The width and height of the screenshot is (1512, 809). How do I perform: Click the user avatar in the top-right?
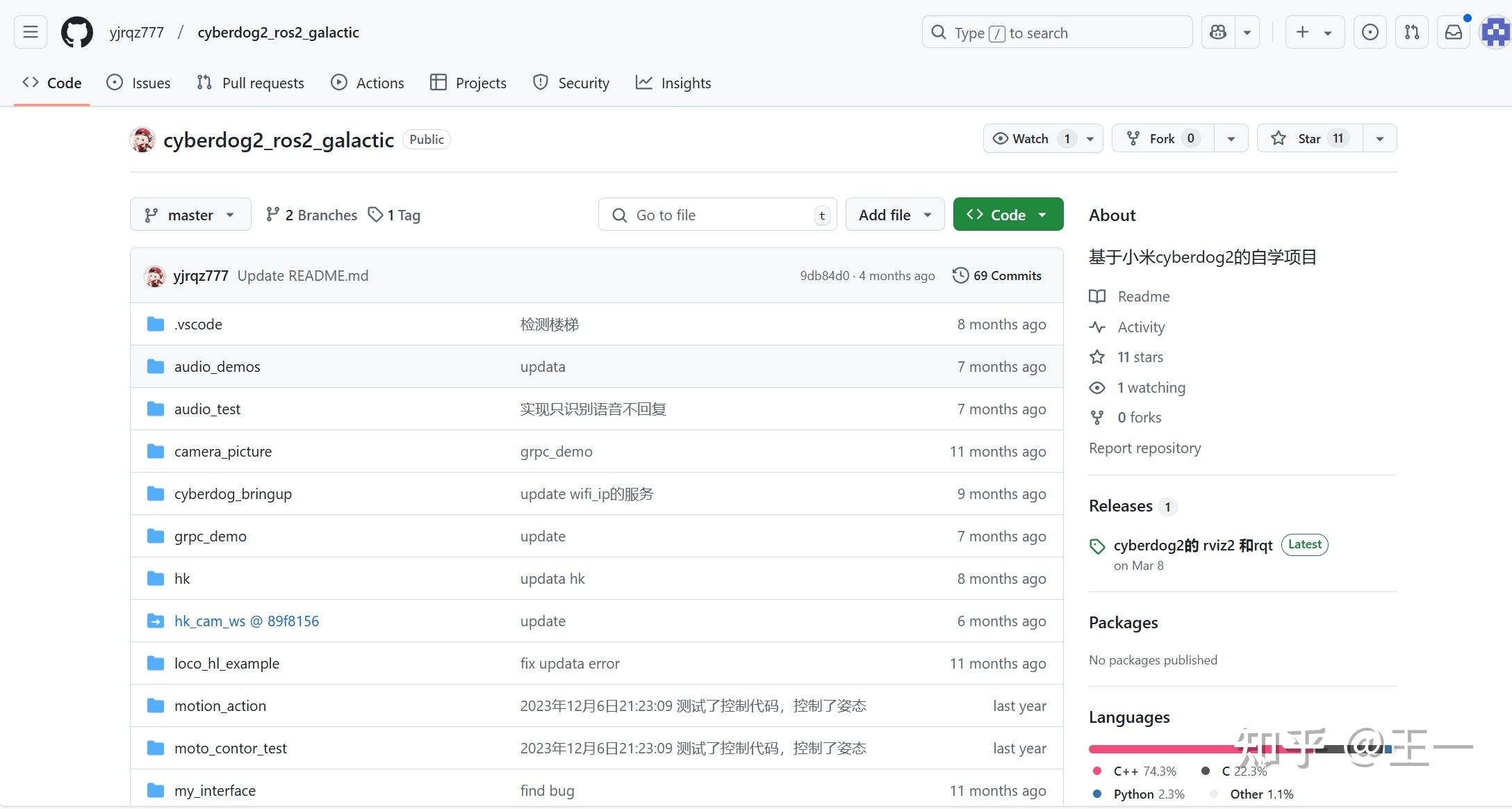(1495, 32)
